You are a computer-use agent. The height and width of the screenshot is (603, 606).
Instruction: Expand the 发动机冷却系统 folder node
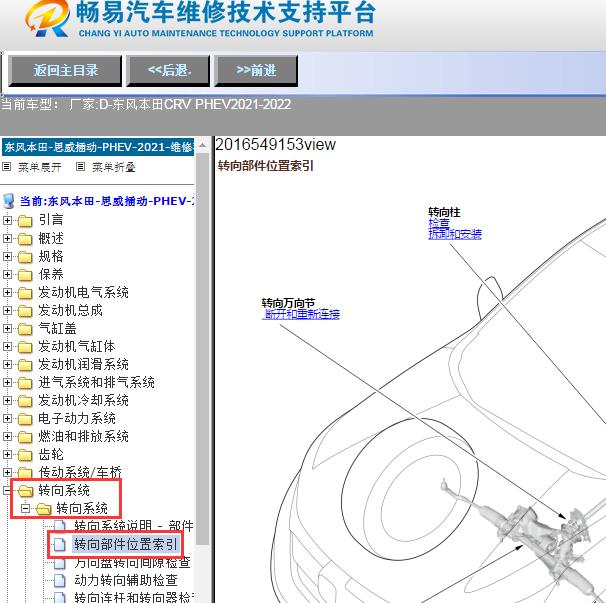click(x=7, y=400)
